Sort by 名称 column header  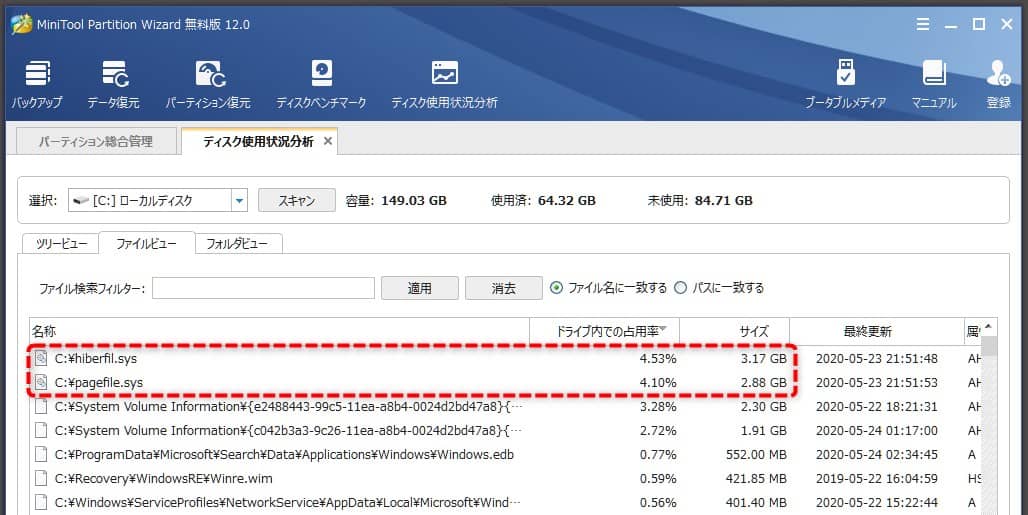[x=279, y=332]
